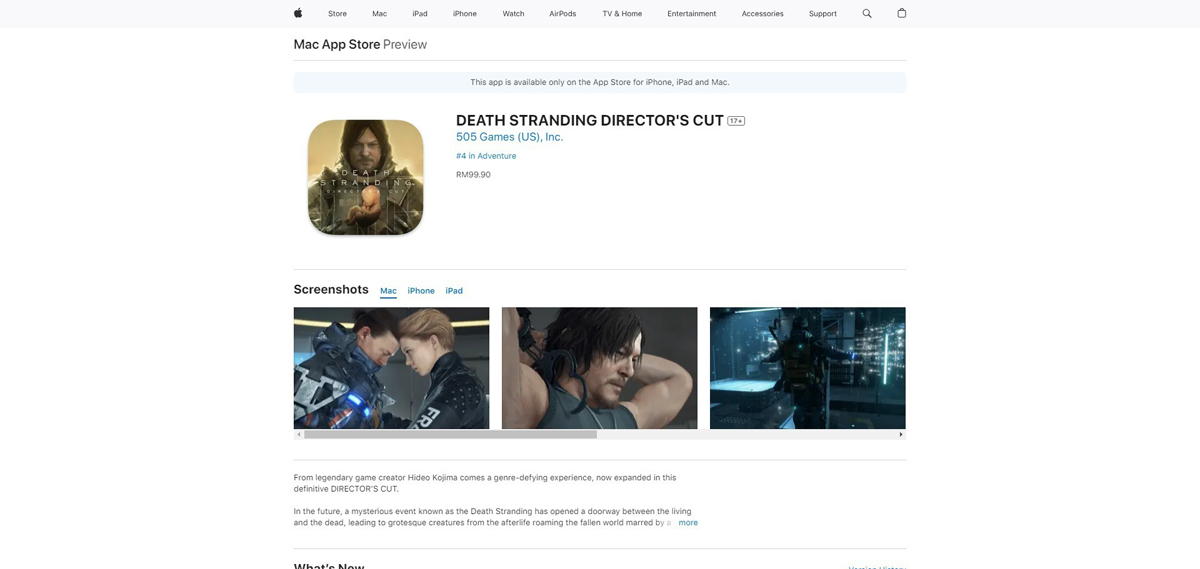Click Mac App Store heading link
Image resolution: width=1200 pixels, height=569 pixels.
coord(337,44)
